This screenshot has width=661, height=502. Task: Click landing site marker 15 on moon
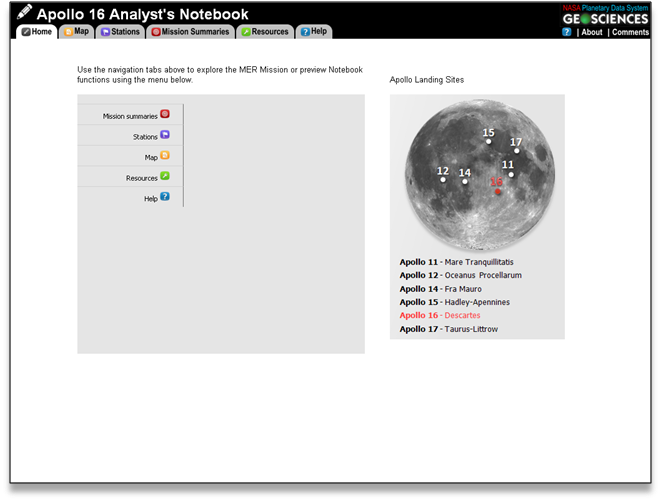[x=489, y=142]
